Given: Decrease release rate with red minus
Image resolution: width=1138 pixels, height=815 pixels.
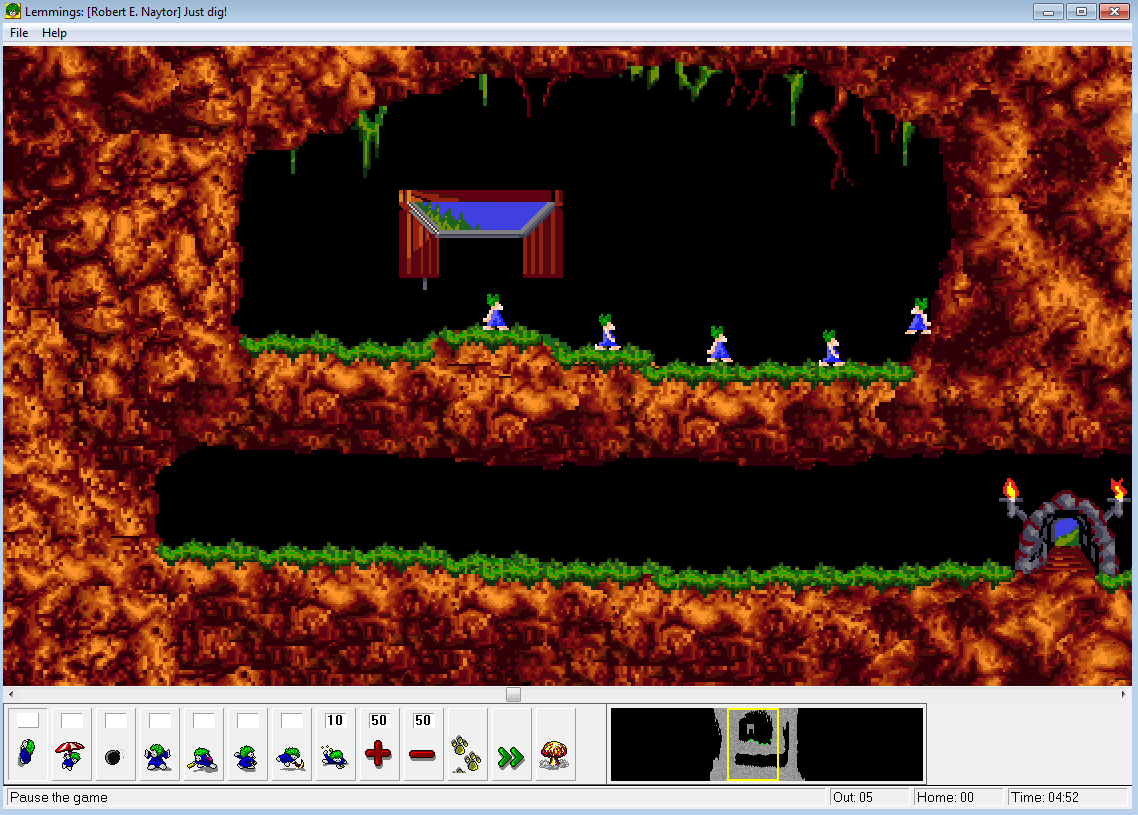Looking at the screenshot, I should 423,745.
